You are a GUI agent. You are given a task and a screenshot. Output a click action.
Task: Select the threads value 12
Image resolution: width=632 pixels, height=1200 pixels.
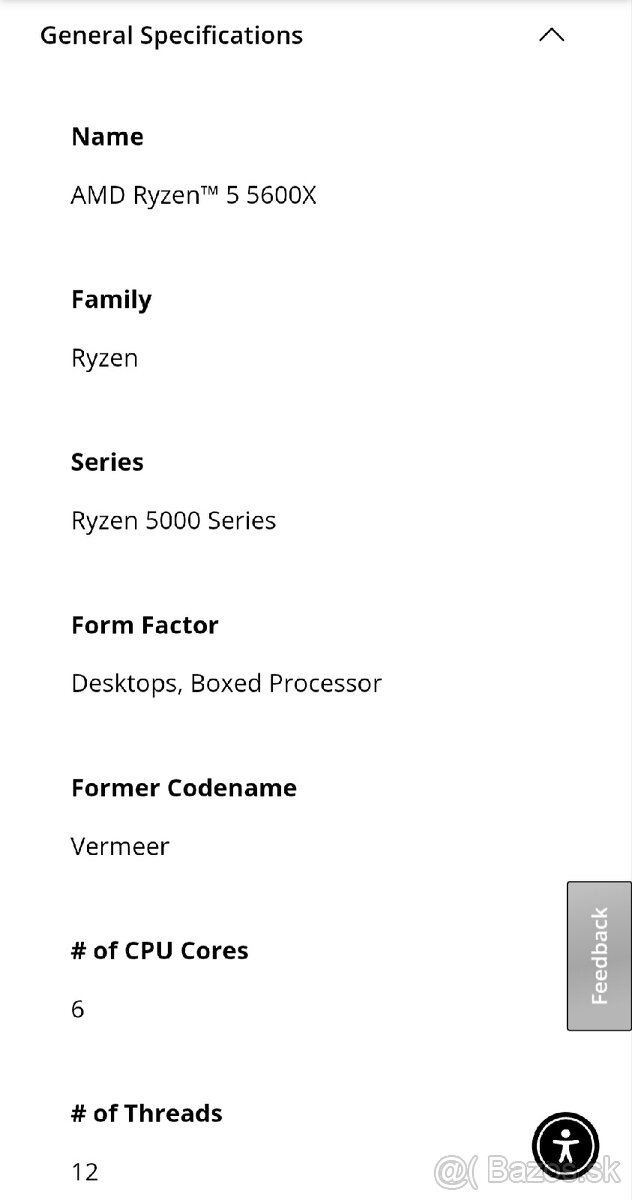click(85, 1171)
